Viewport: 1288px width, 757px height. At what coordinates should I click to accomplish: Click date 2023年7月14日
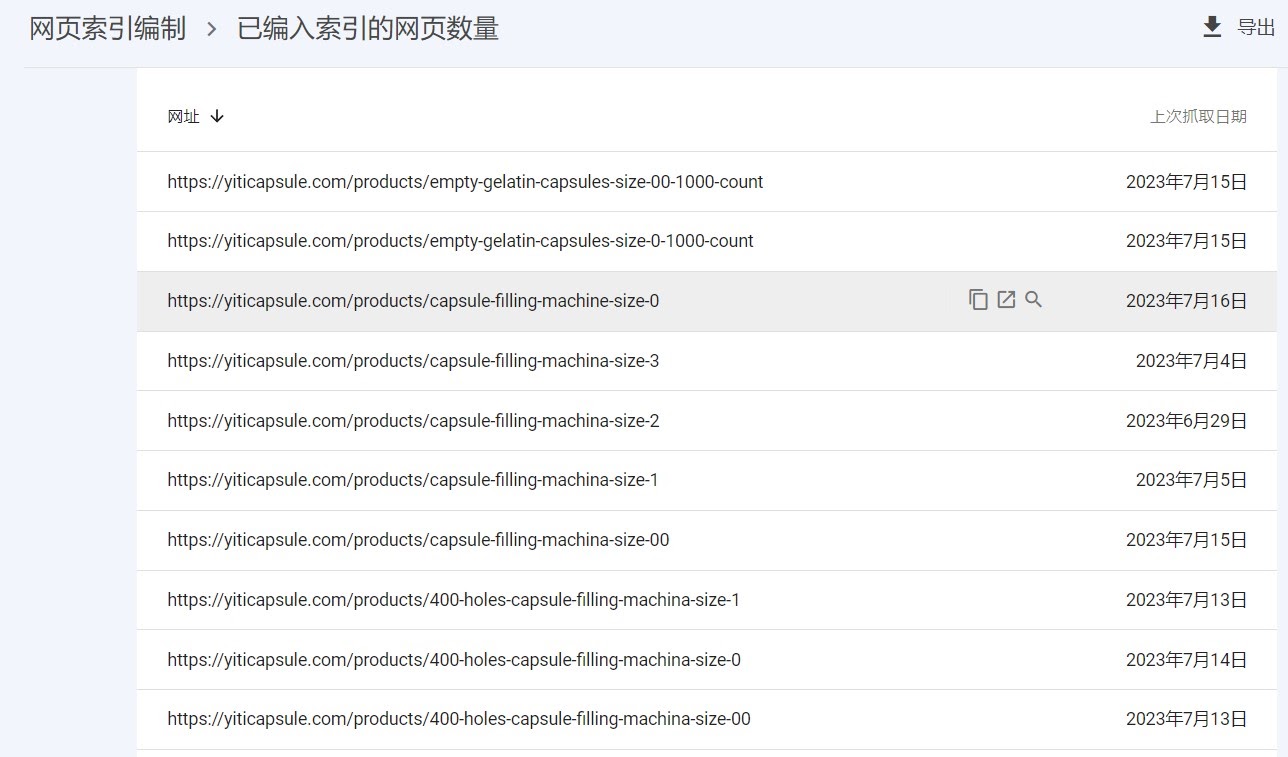1186,660
